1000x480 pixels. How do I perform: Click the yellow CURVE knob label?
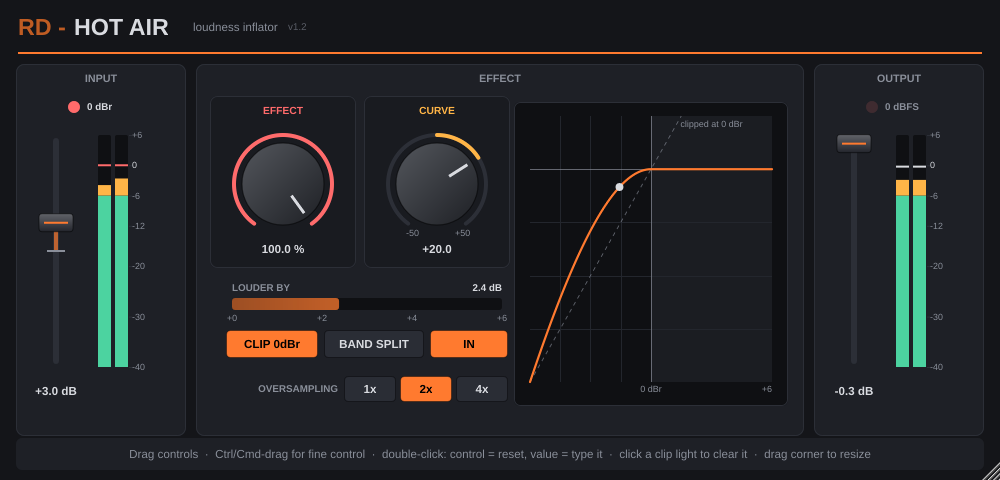[x=437, y=110]
